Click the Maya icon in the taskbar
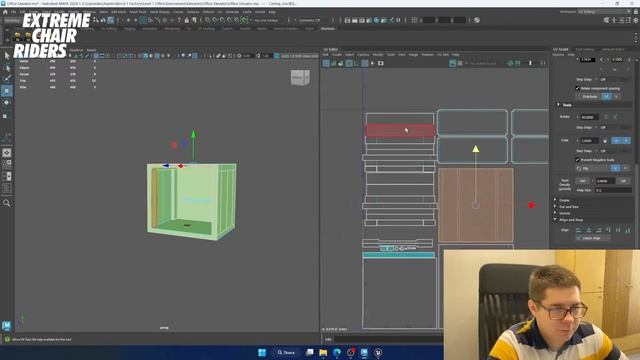Viewport: 640px width, 360px height. point(364,353)
